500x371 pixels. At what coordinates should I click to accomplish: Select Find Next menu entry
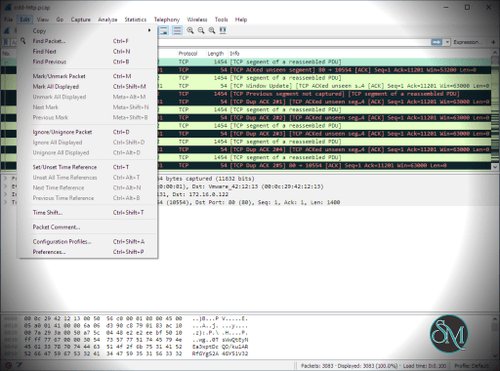point(87,51)
